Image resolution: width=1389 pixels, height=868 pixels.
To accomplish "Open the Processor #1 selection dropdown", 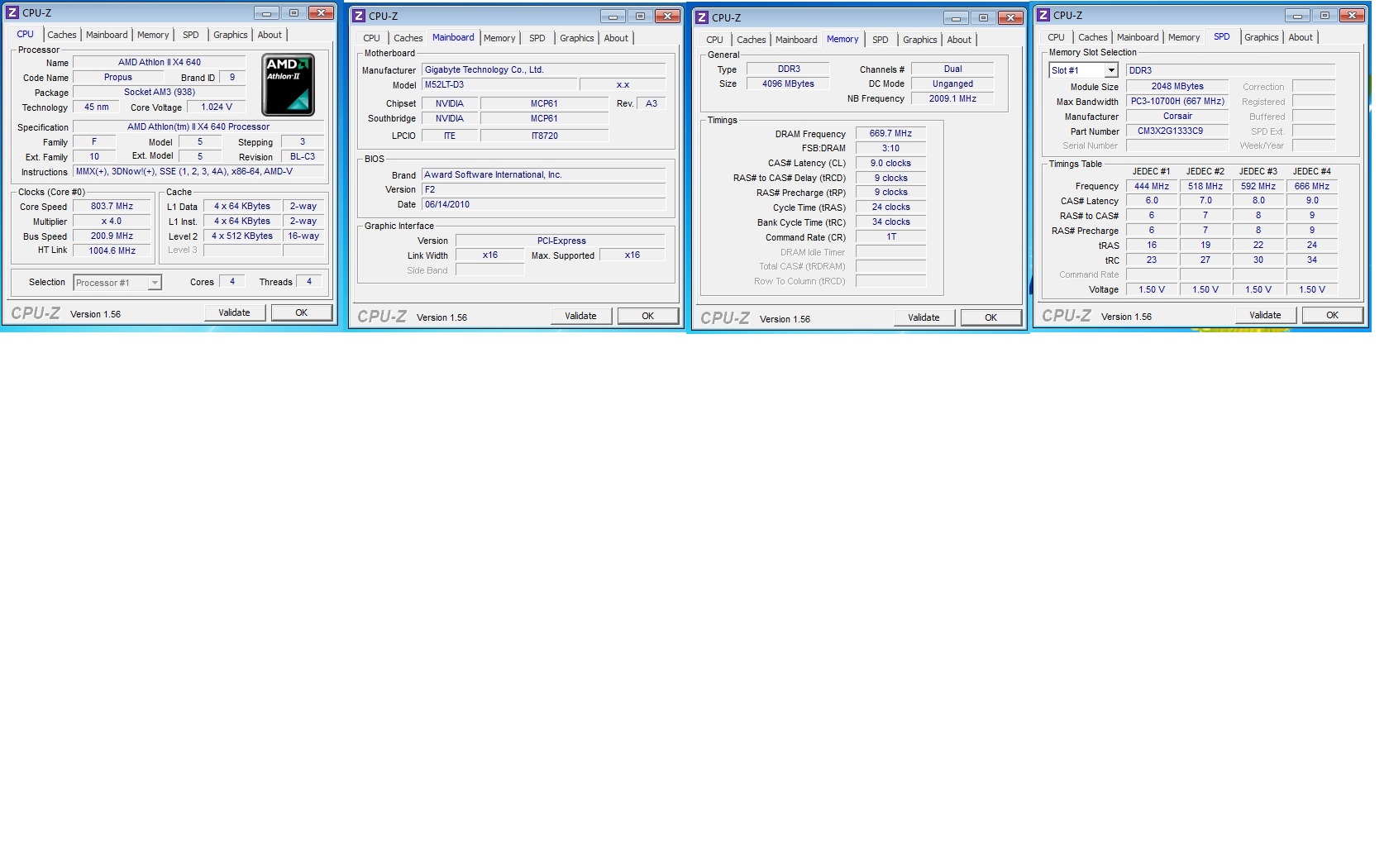I will click(154, 283).
